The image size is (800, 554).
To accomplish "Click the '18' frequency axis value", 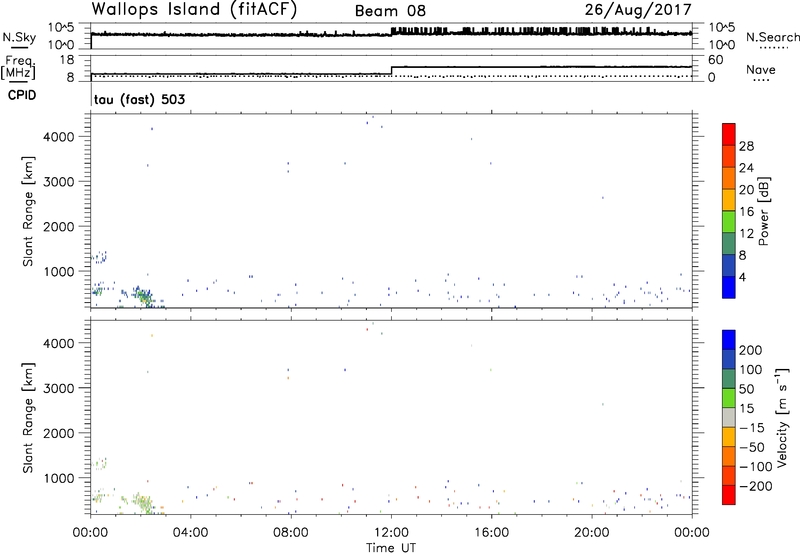I will [67, 60].
